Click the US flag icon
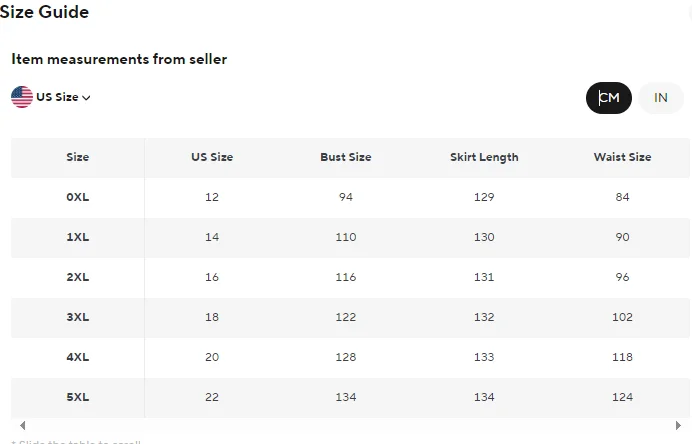692x444 pixels. [x=22, y=97]
